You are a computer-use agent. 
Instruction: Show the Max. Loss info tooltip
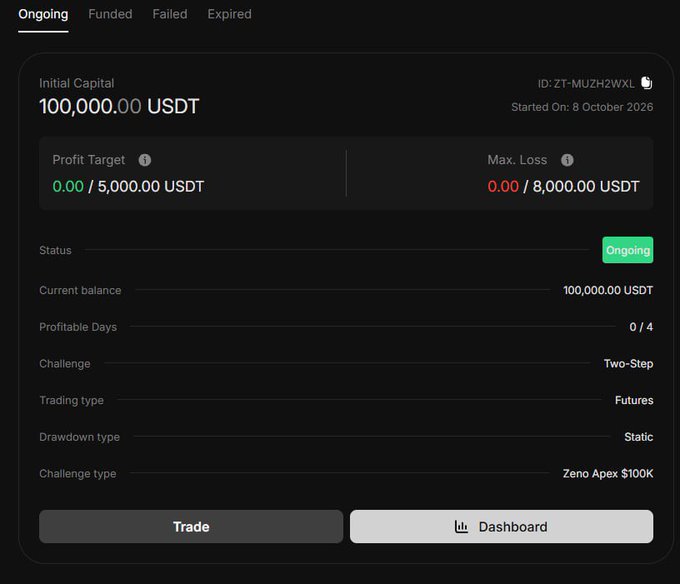[x=567, y=160]
